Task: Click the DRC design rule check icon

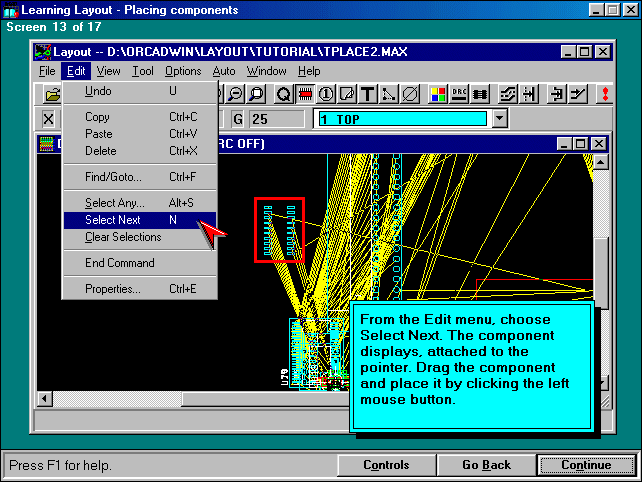Action: [x=461, y=94]
